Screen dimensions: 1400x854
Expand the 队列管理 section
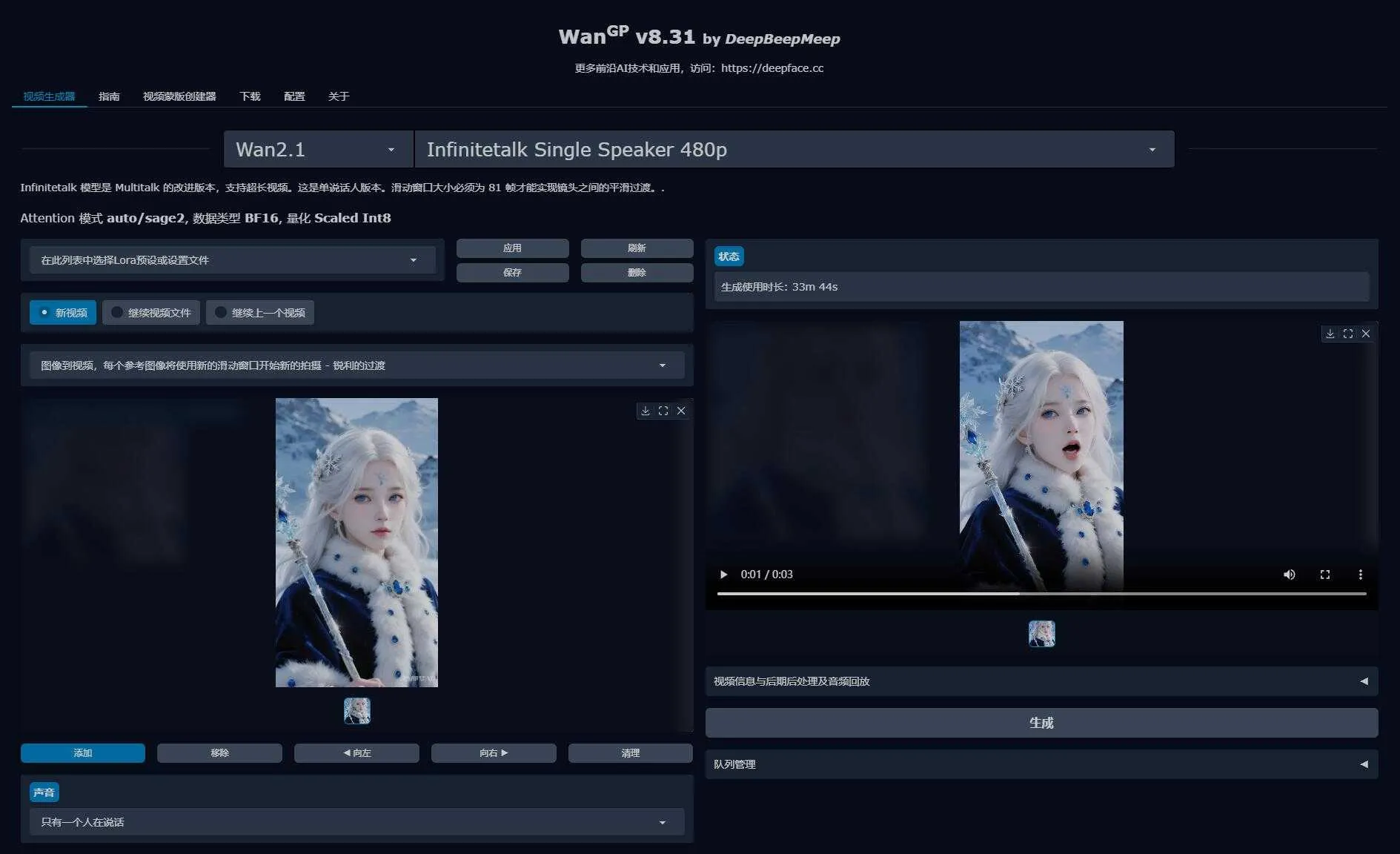(1041, 764)
